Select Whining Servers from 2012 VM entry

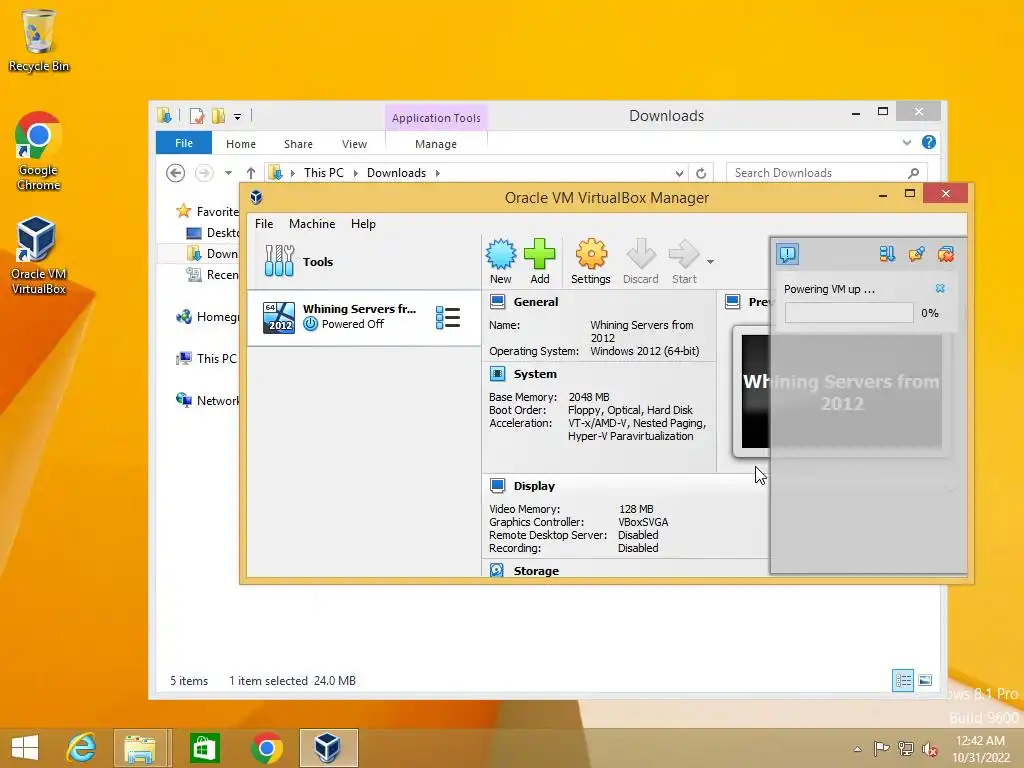pos(364,317)
